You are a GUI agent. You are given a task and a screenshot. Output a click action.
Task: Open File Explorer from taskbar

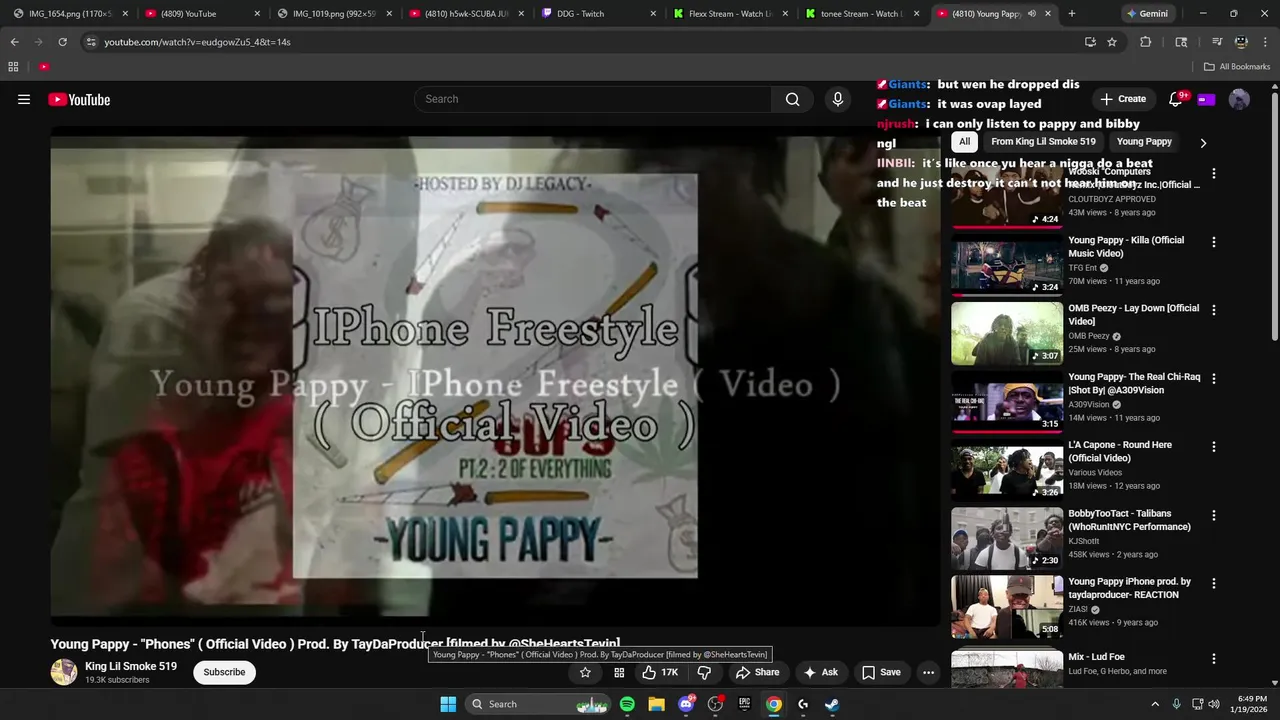click(x=656, y=704)
